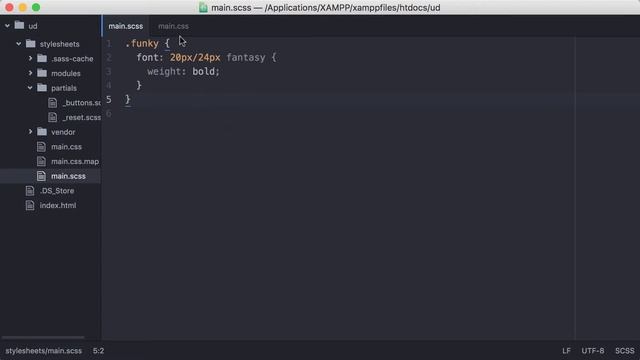The image size is (640, 360).
Task: Open the _buttons partial file
Action: (82, 103)
